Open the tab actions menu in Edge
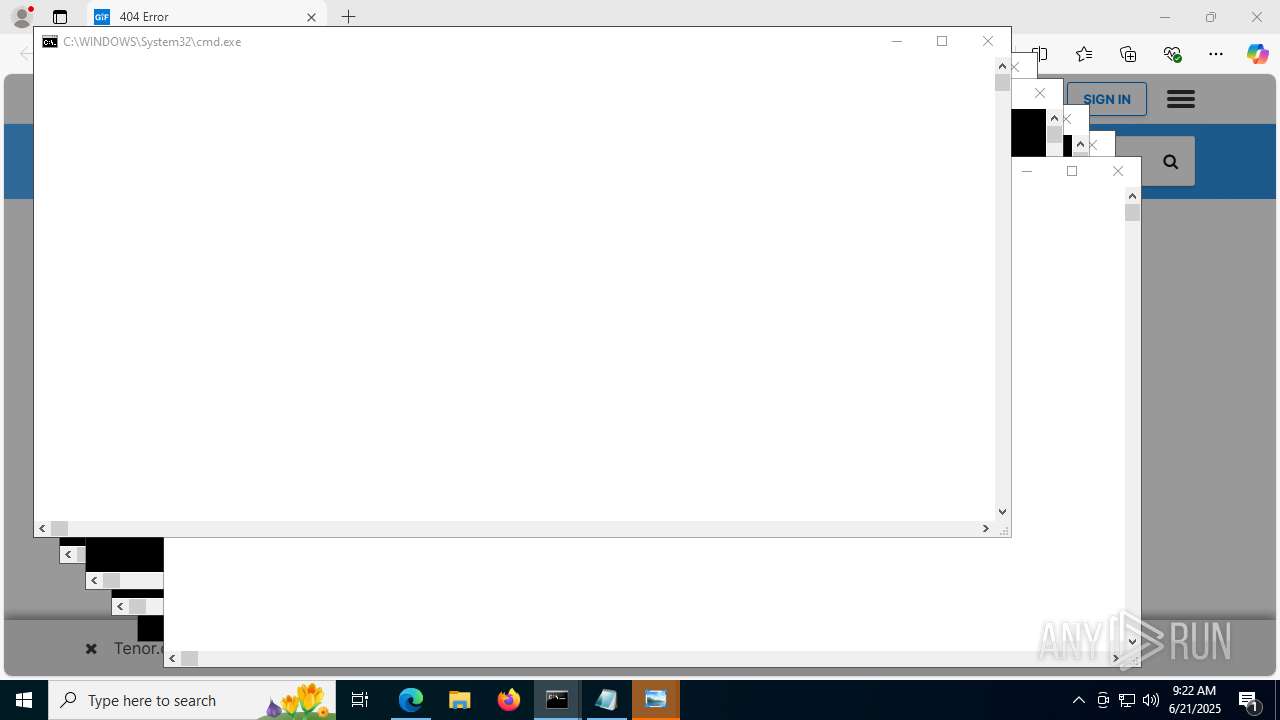This screenshot has height=720, width=1280. (60, 17)
